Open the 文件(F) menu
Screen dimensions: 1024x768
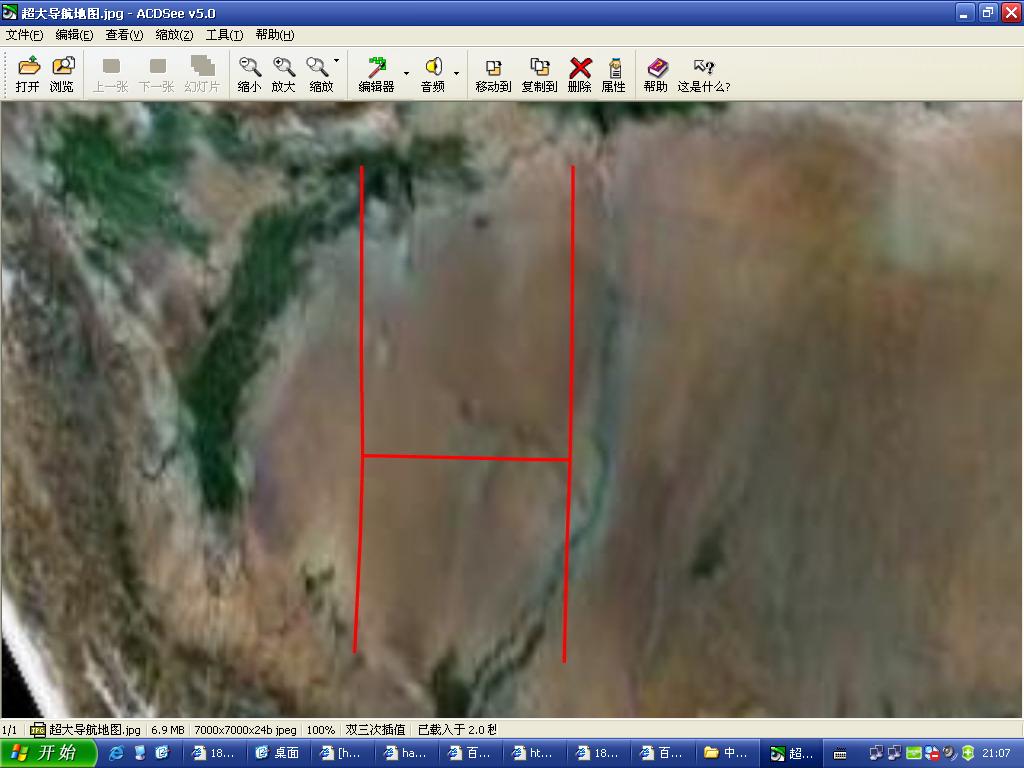[x=24, y=35]
